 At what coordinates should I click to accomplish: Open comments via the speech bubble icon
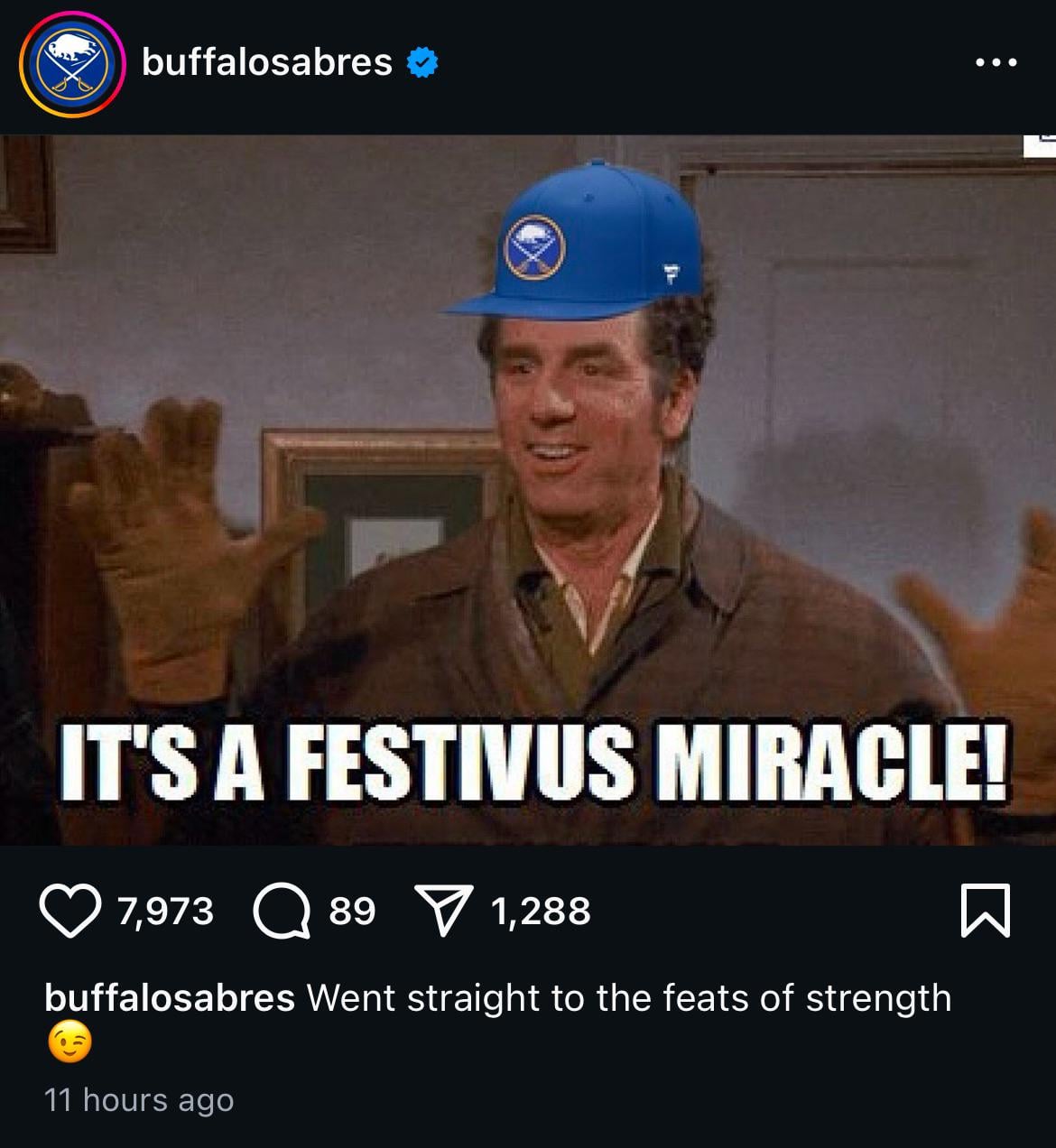[282, 911]
